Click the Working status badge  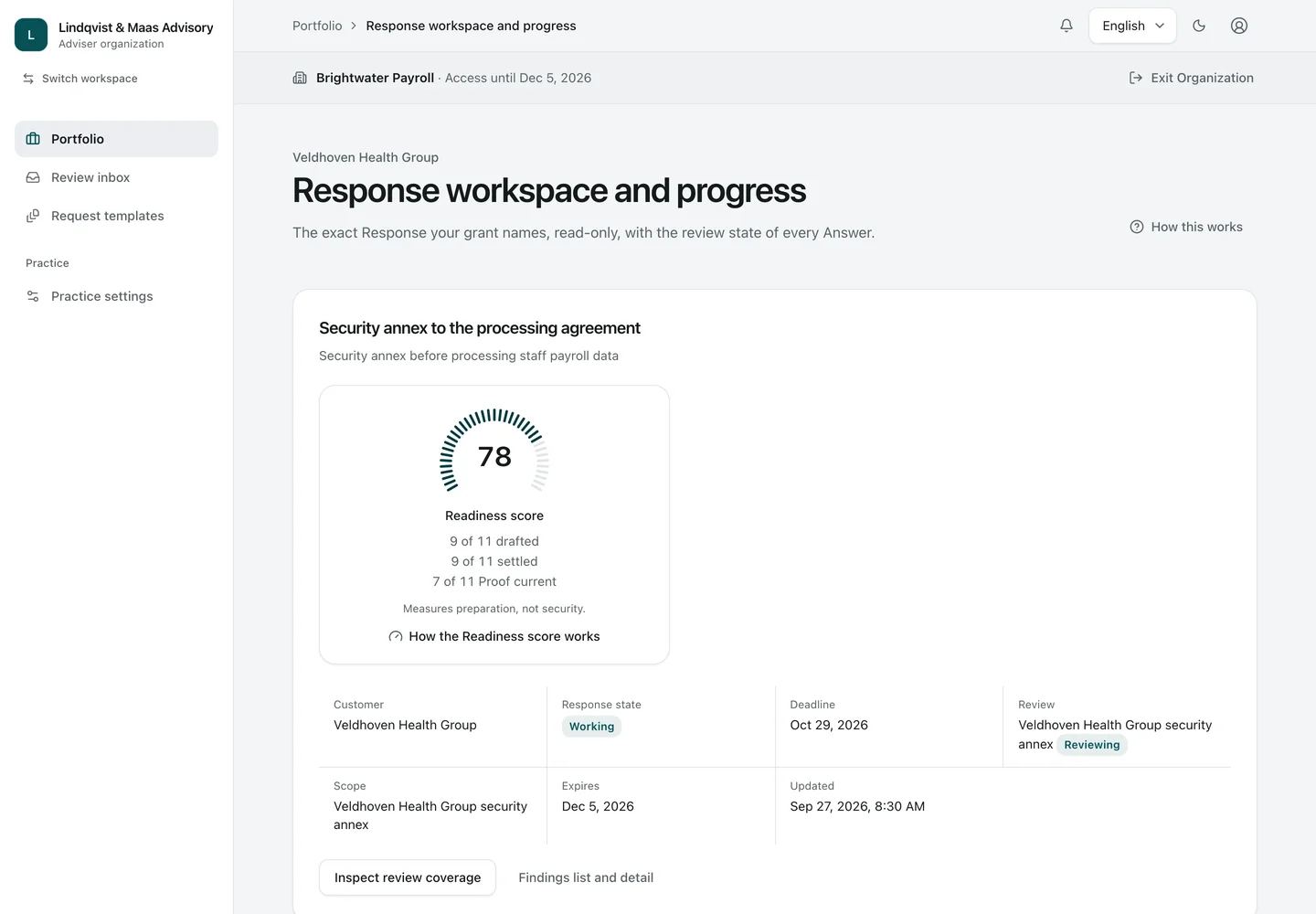pyautogui.click(x=591, y=727)
